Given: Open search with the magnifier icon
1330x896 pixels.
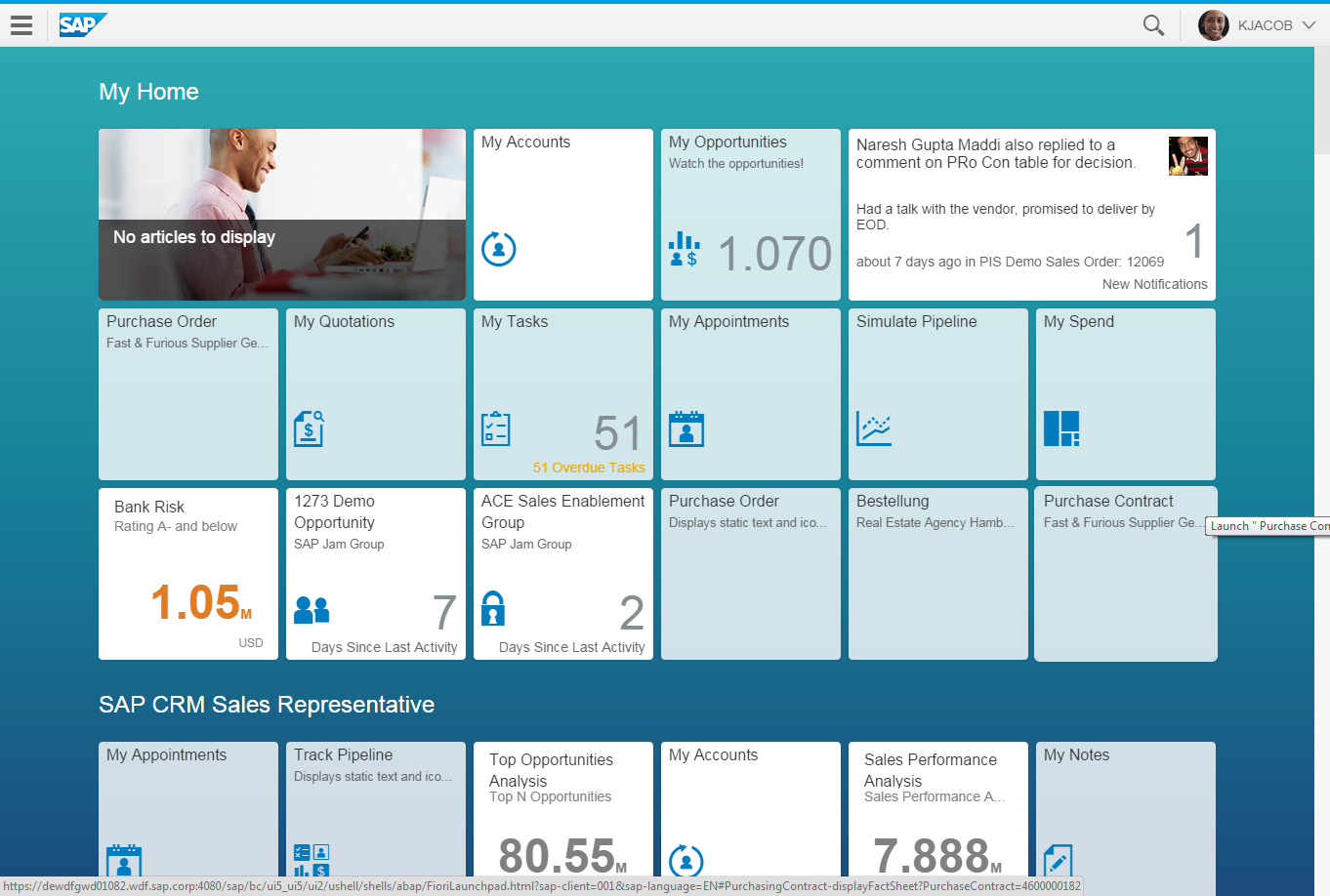Looking at the screenshot, I should click(1153, 25).
